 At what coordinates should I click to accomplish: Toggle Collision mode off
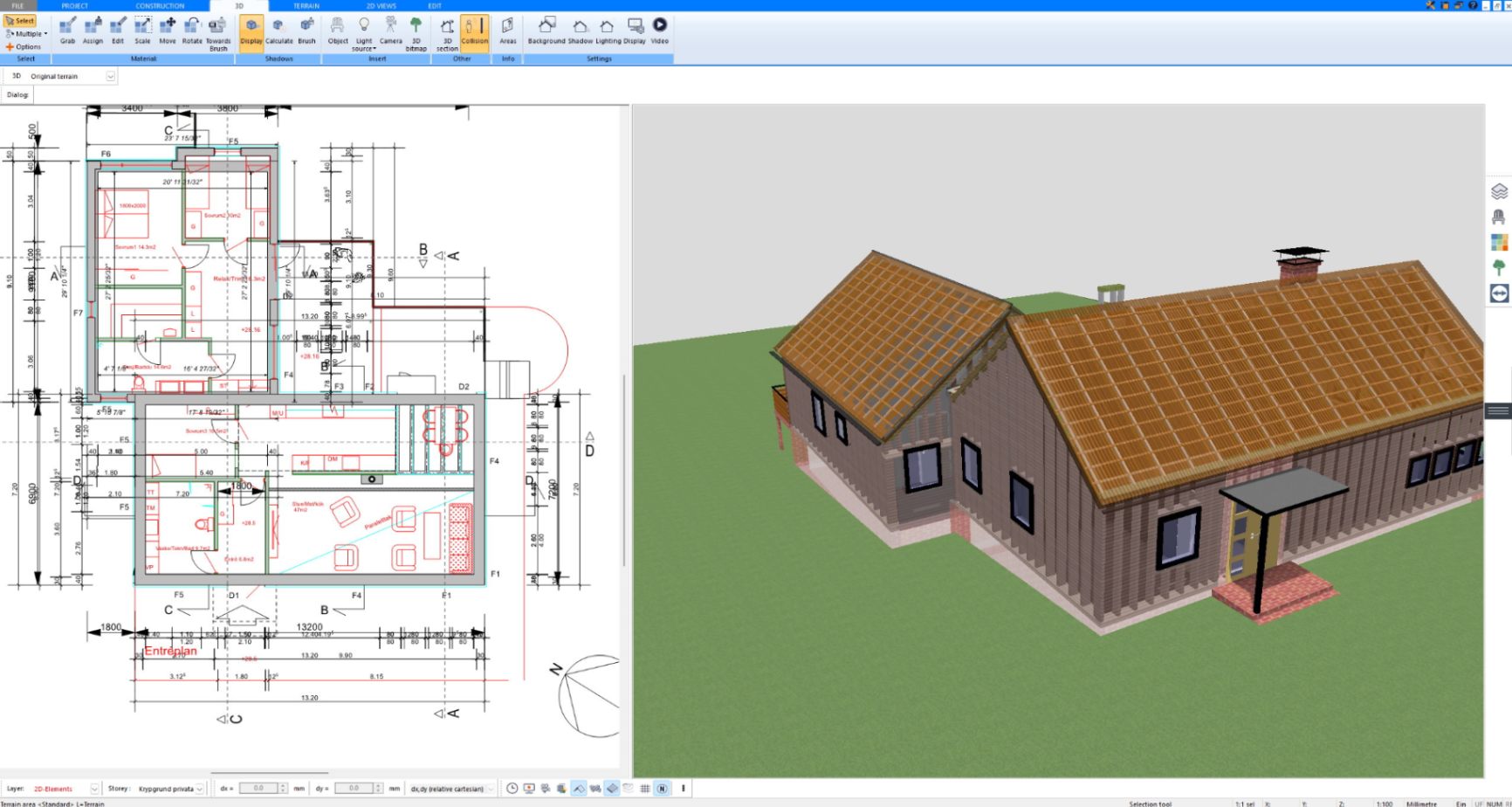coord(475,33)
